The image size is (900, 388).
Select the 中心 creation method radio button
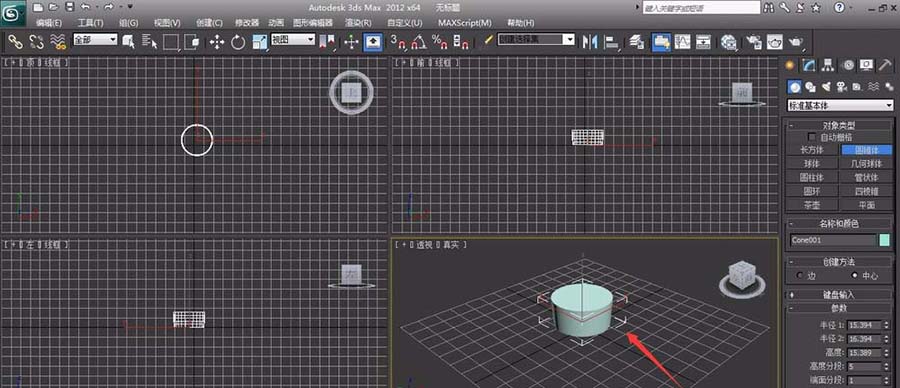click(x=855, y=276)
